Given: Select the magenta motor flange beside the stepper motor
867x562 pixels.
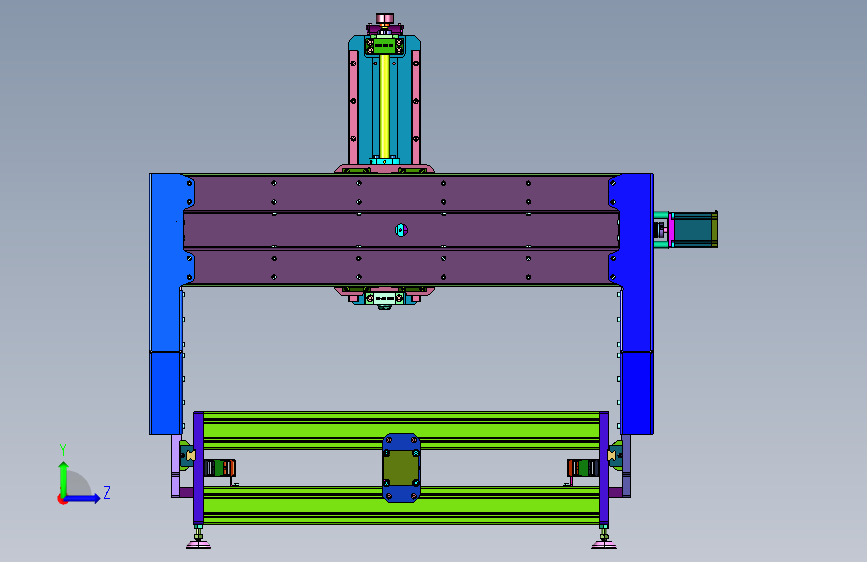Looking at the screenshot, I should point(671,230).
